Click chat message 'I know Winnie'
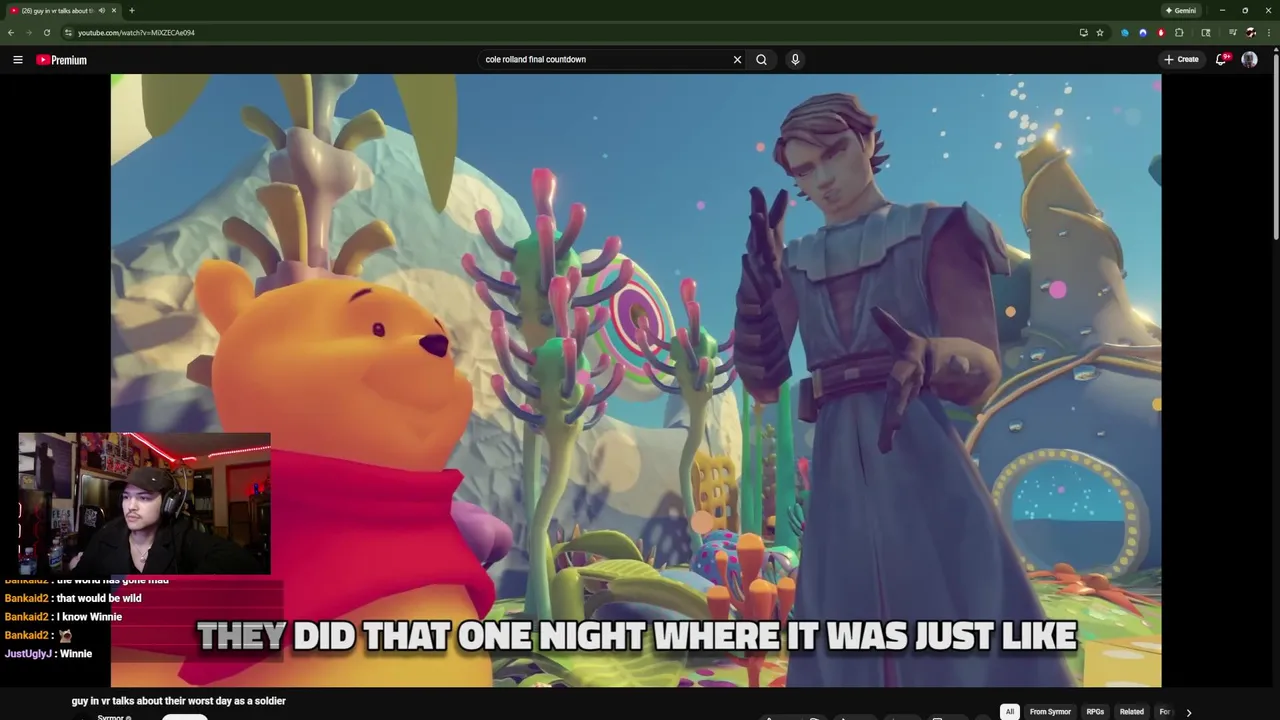The width and height of the screenshot is (1280, 720). point(89,617)
